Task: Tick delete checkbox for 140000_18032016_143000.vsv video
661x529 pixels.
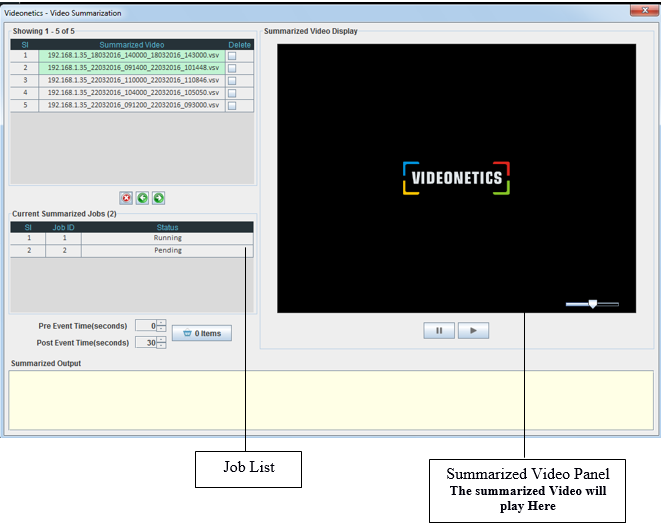Action: coord(232,56)
